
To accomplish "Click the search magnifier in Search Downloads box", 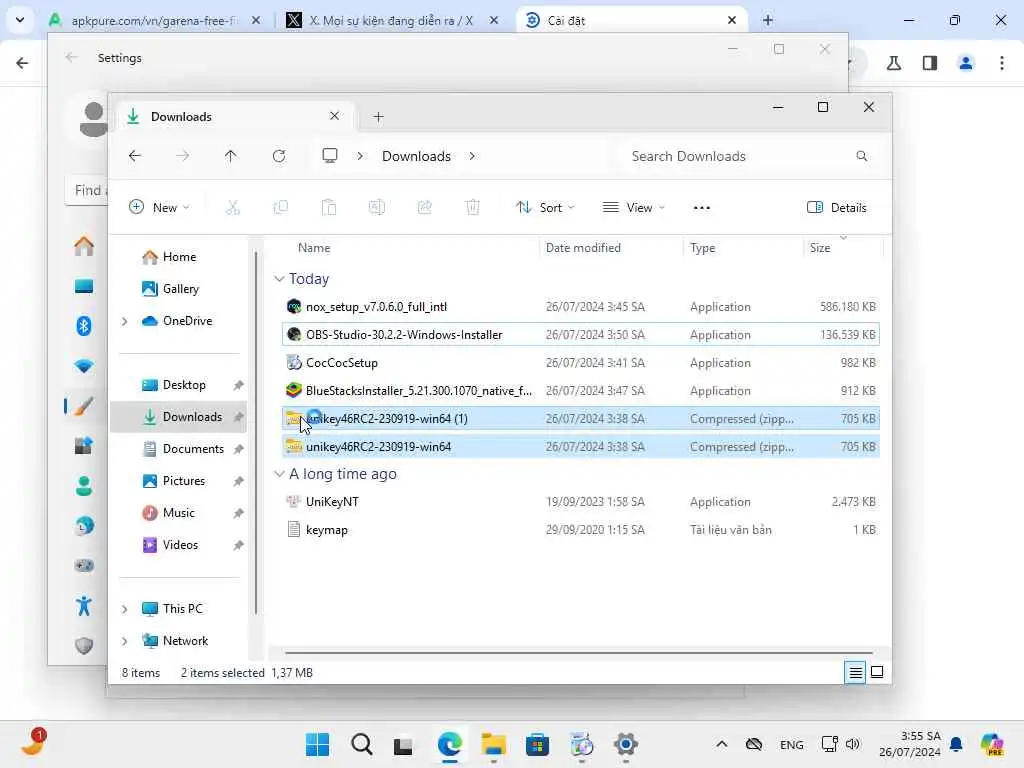I will pyautogui.click(x=861, y=156).
